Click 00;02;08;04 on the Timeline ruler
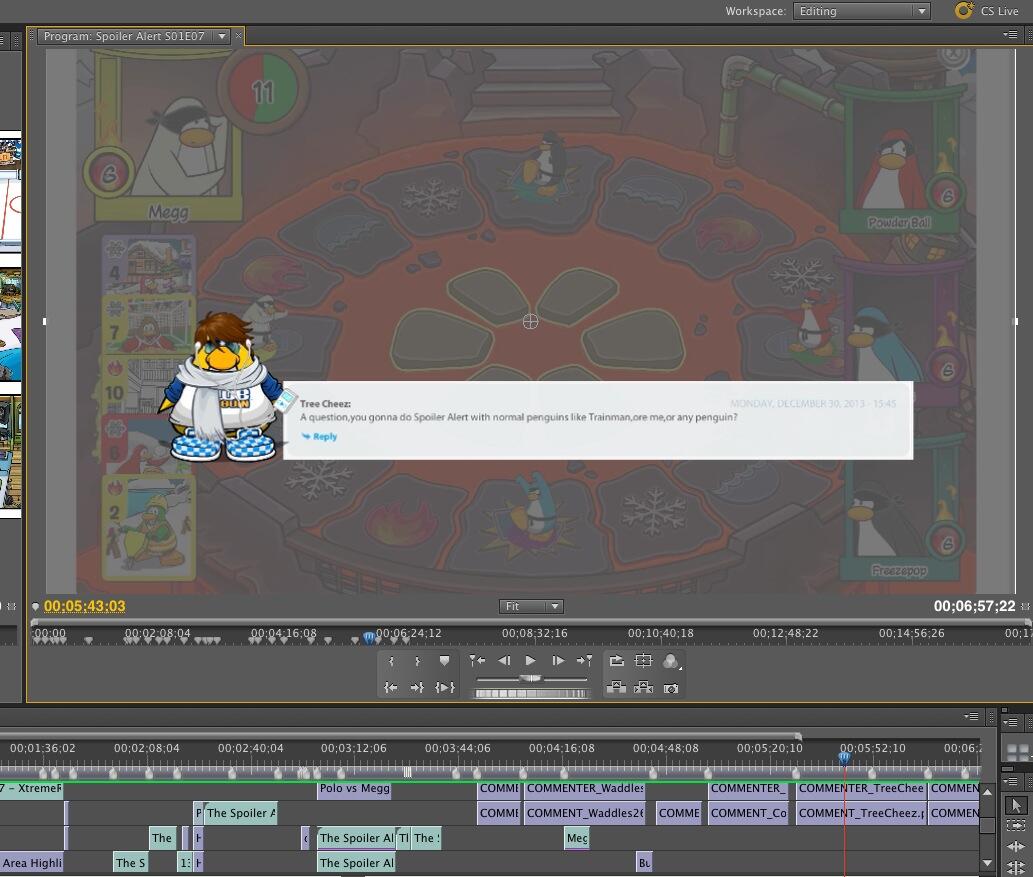This screenshot has height=877, width=1033. (146, 748)
